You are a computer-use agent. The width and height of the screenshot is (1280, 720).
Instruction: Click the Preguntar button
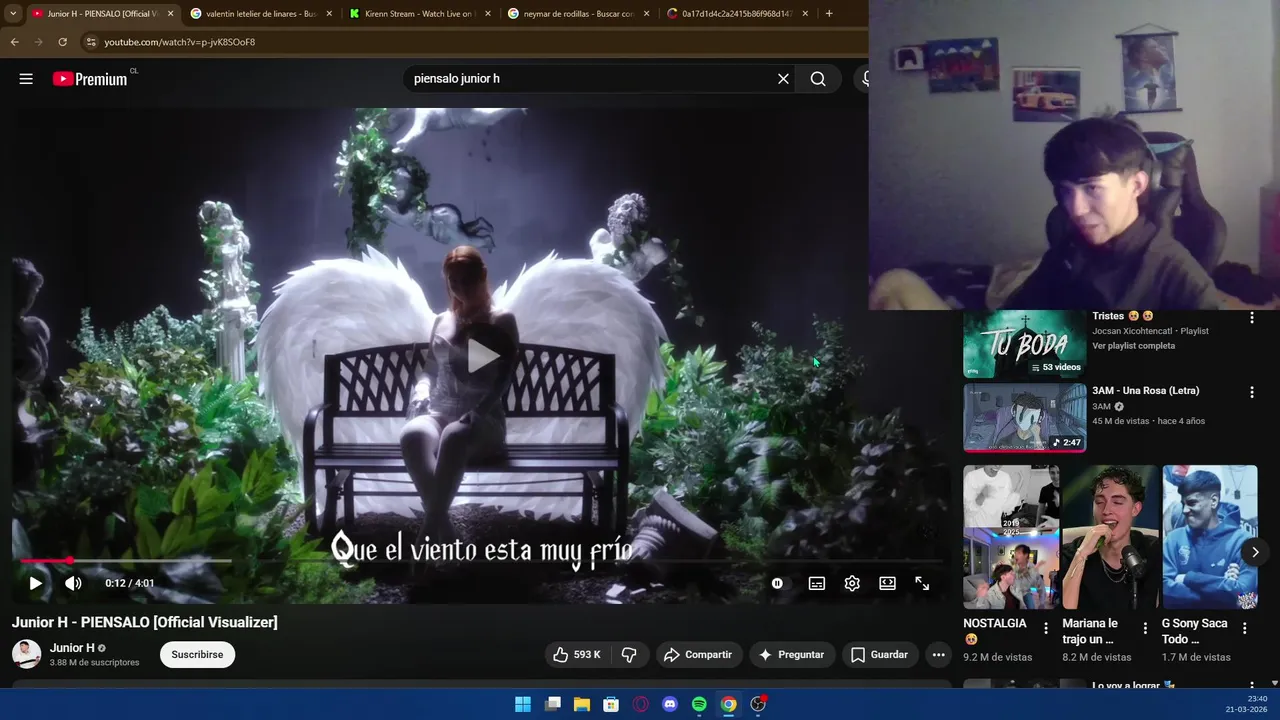coord(792,655)
